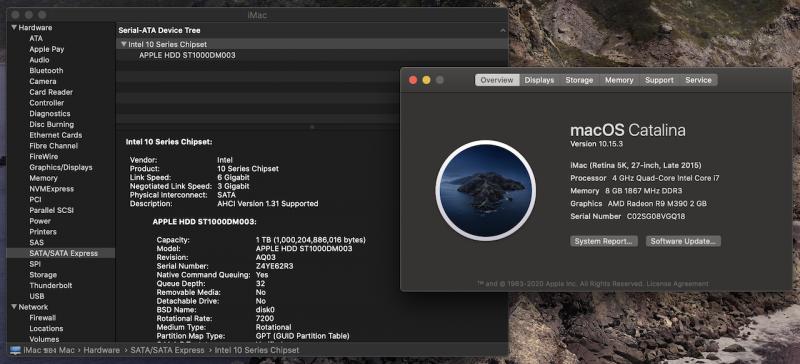Click the AHCI Version 1.31 Supported text

(x=268, y=204)
